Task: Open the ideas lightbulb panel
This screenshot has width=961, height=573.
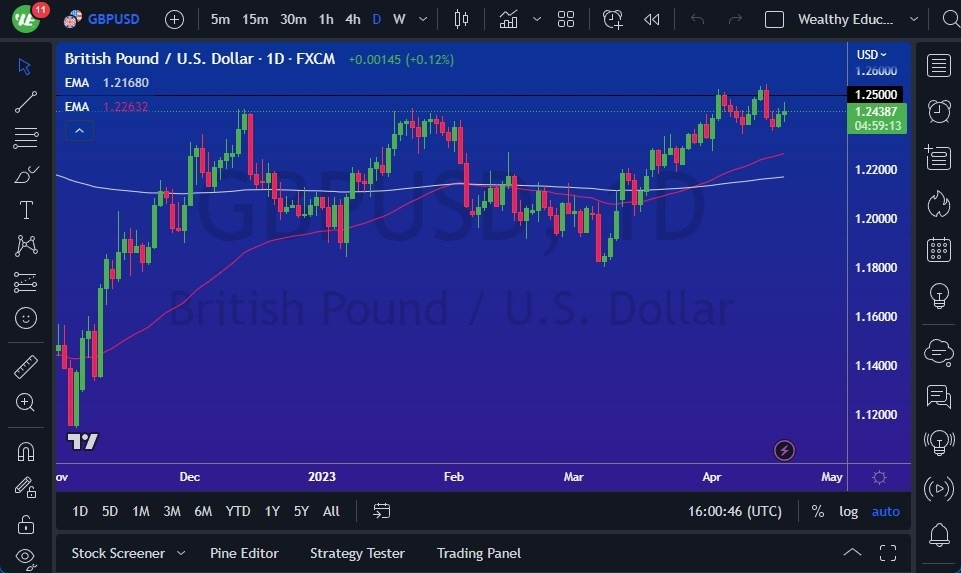Action: (938, 295)
